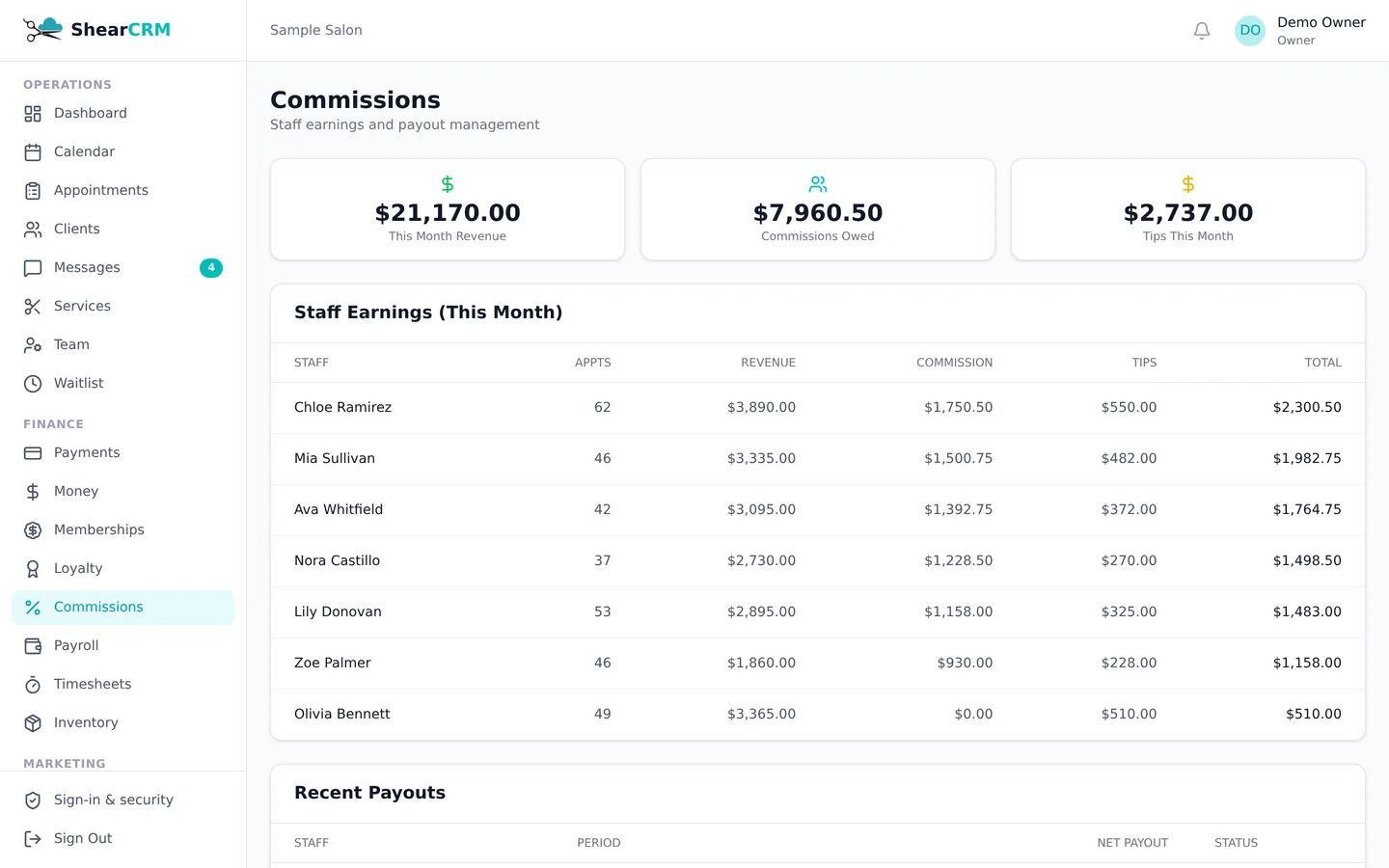The width and height of the screenshot is (1389, 868).
Task: Click the ShearCRM scissors logo icon
Action: pos(42,30)
